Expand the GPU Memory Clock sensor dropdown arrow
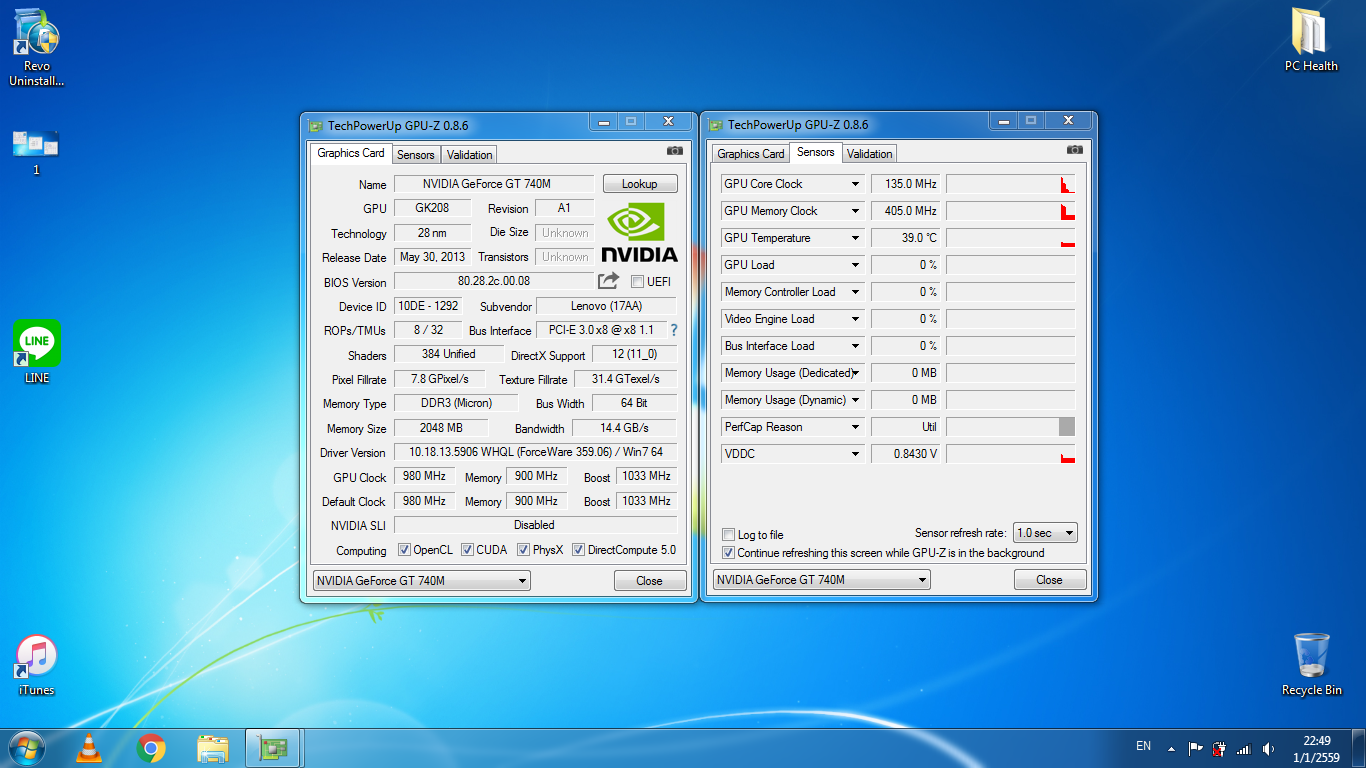 (x=856, y=211)
